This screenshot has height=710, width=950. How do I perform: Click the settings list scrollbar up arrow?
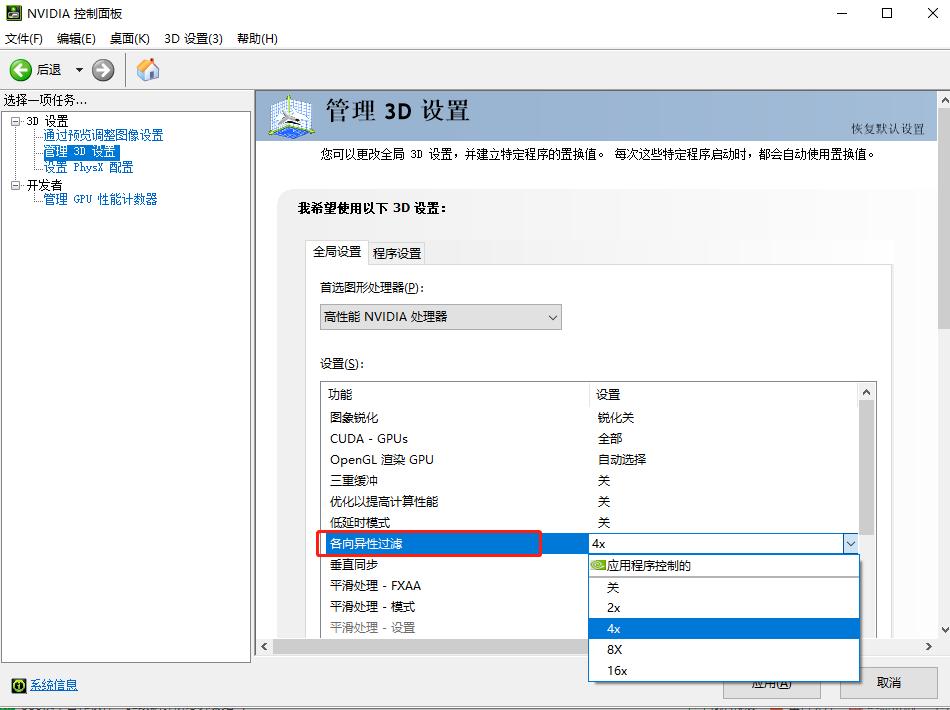pyautogui.click(x=868, y=390)
